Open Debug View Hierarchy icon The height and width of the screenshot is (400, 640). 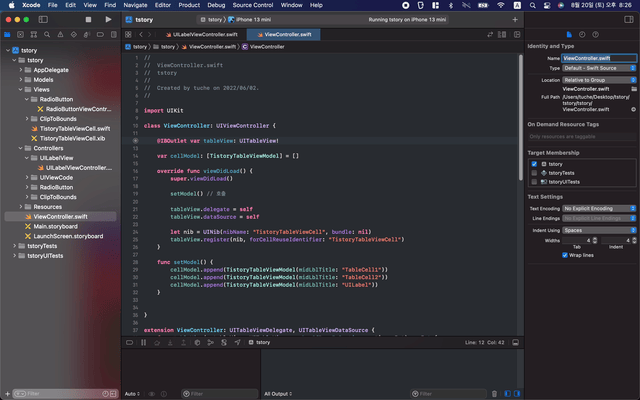point(197,342)
